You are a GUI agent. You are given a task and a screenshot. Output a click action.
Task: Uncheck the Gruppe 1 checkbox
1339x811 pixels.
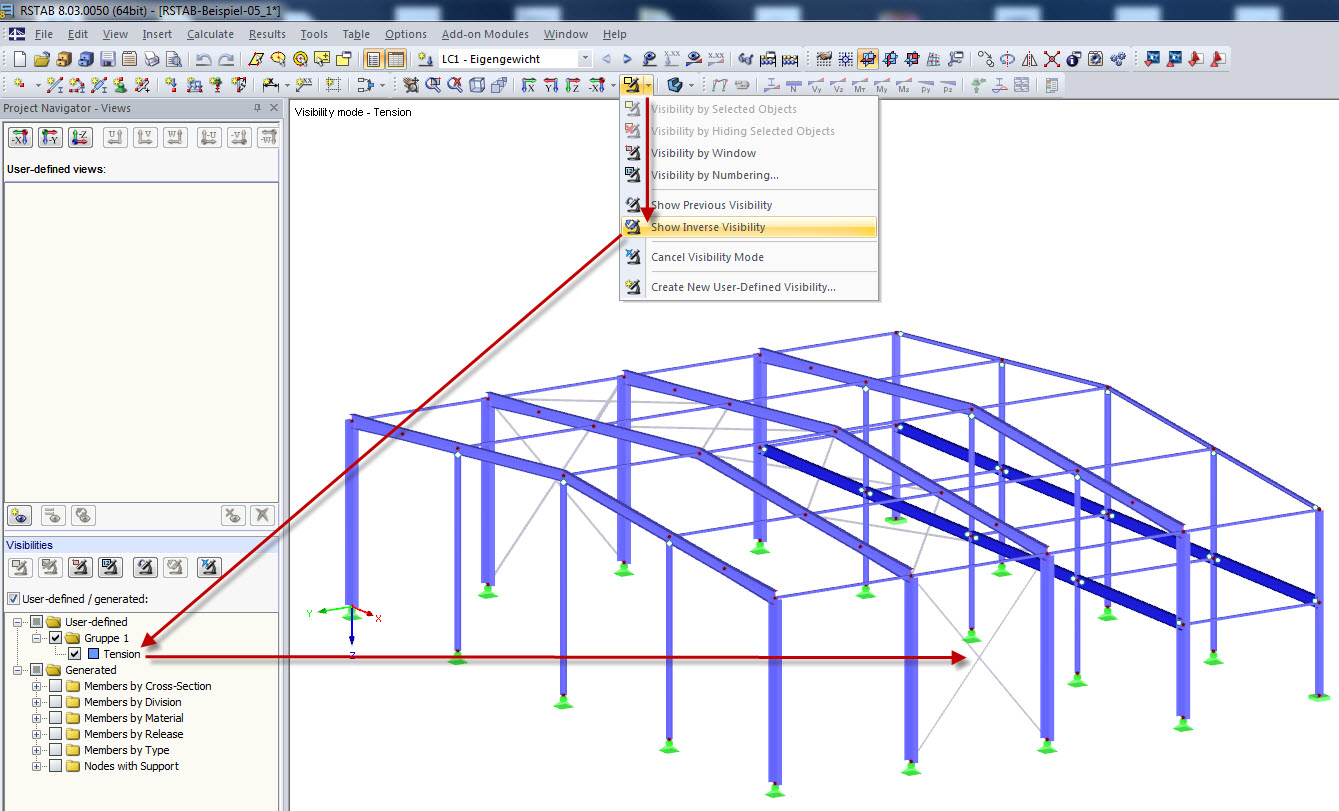coord(55,638)
